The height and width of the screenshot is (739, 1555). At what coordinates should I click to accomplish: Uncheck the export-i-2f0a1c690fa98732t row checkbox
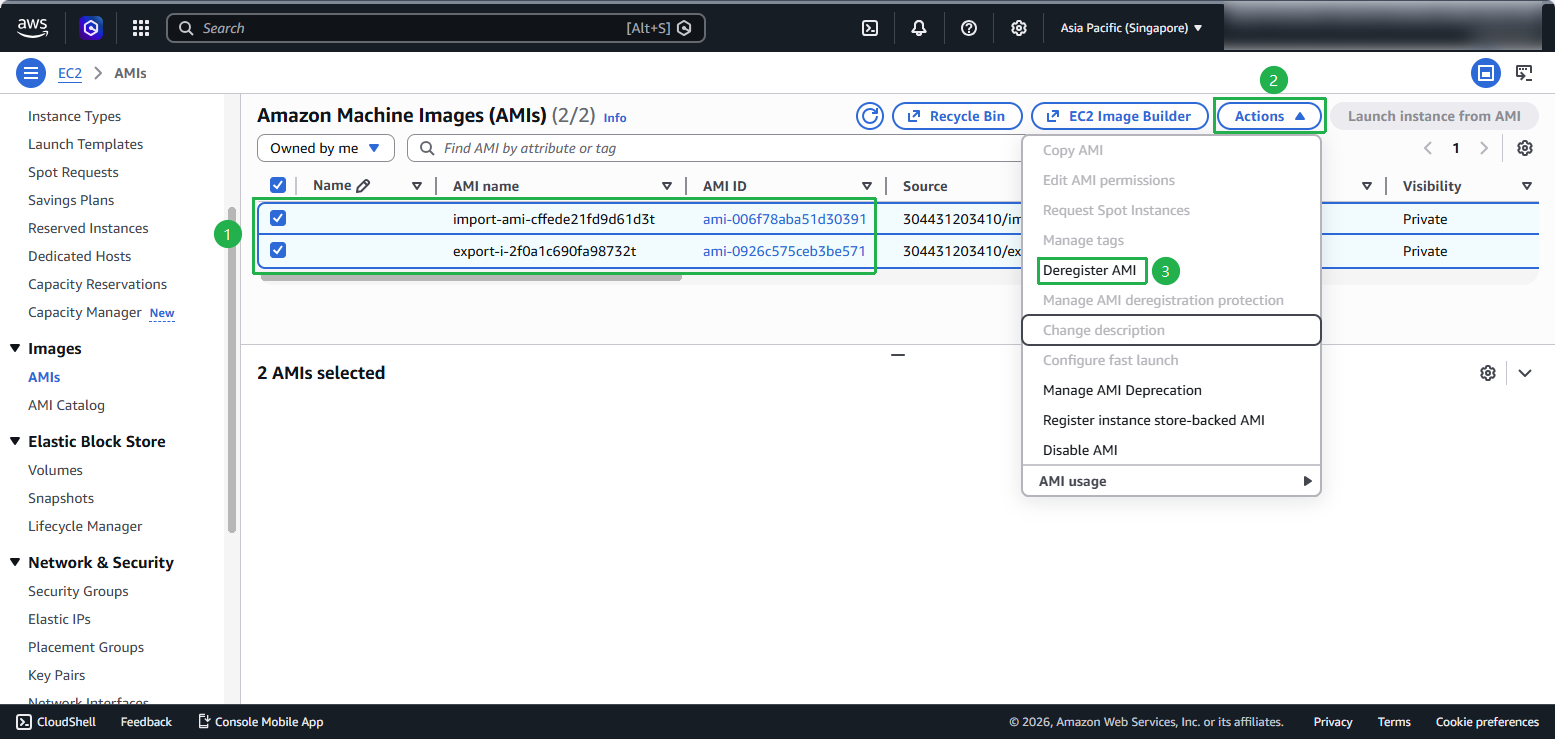point(278,250)
